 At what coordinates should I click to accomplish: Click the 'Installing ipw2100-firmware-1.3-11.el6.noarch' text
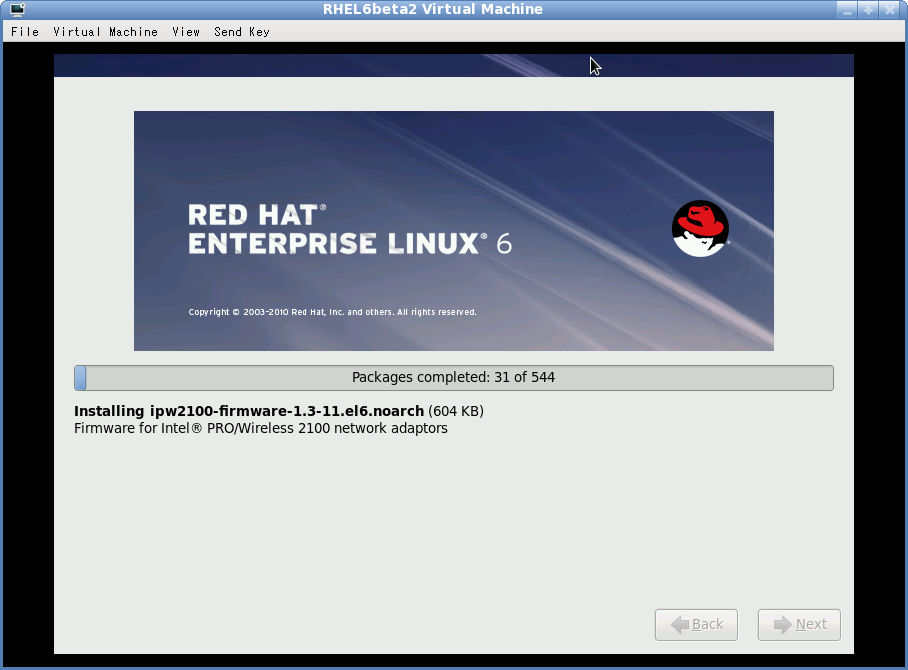(x=249, y=411)
